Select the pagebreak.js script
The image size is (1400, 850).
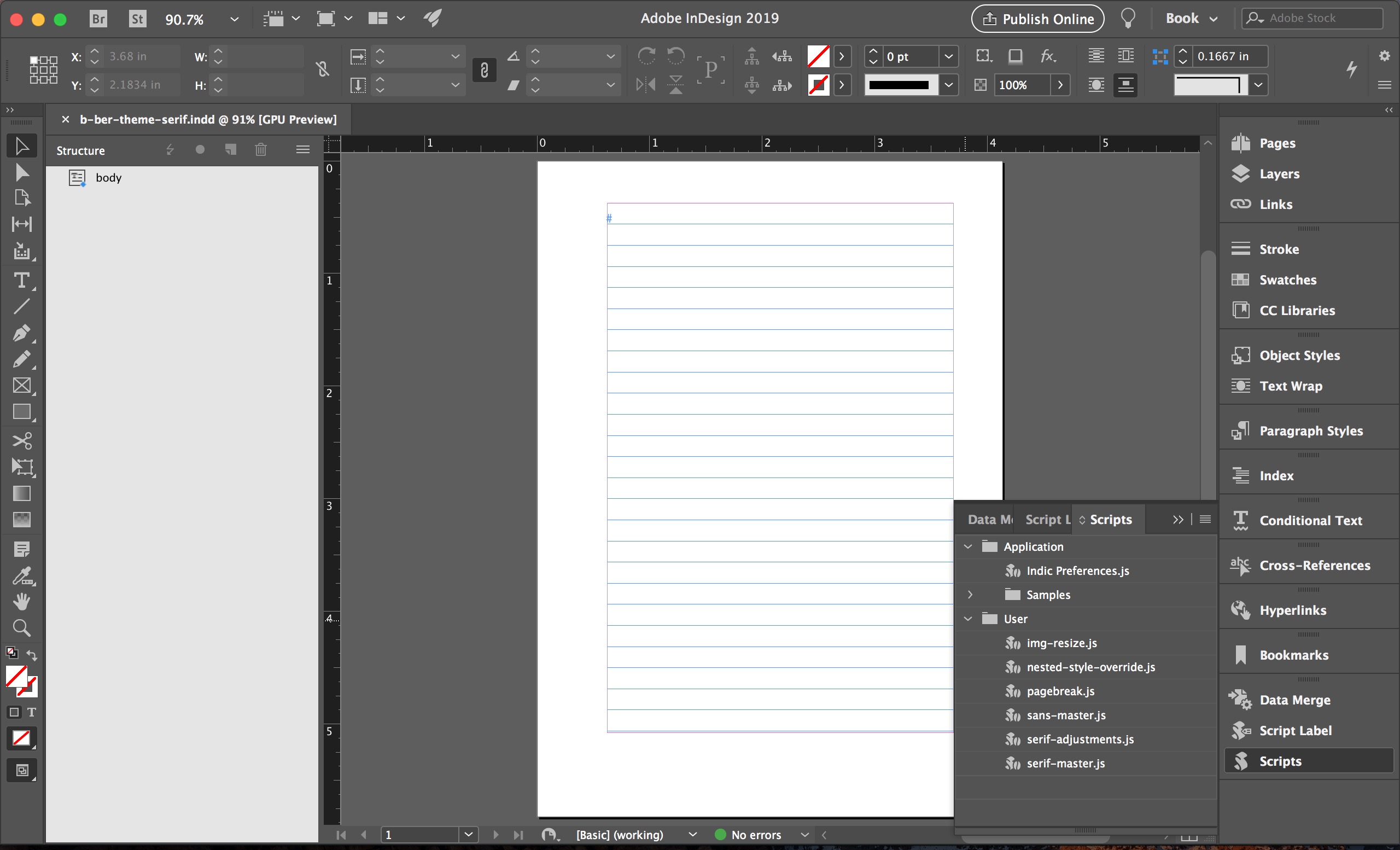[1060, 691]
